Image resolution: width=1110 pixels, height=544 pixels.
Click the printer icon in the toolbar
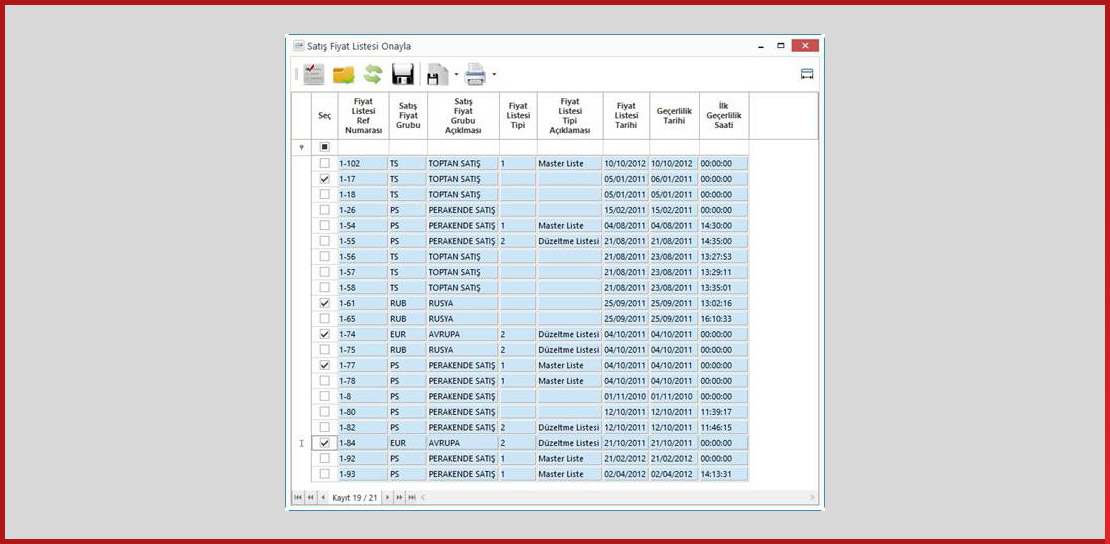pos(475,74)
